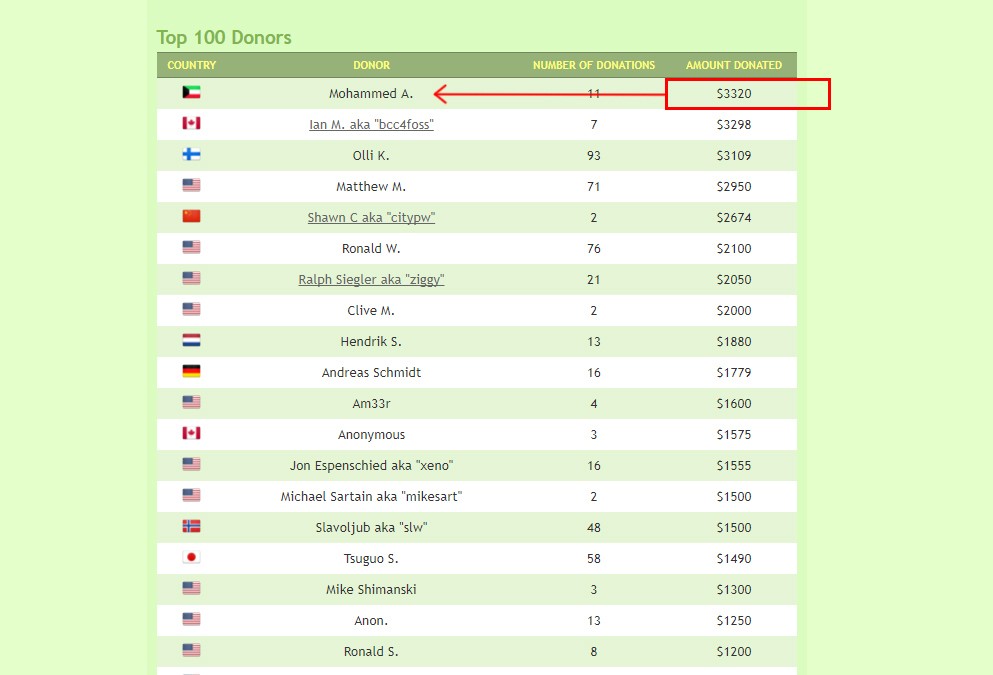Click the Amount Donated column header
The height and width of the screenshot is (675, 993).
734,65
